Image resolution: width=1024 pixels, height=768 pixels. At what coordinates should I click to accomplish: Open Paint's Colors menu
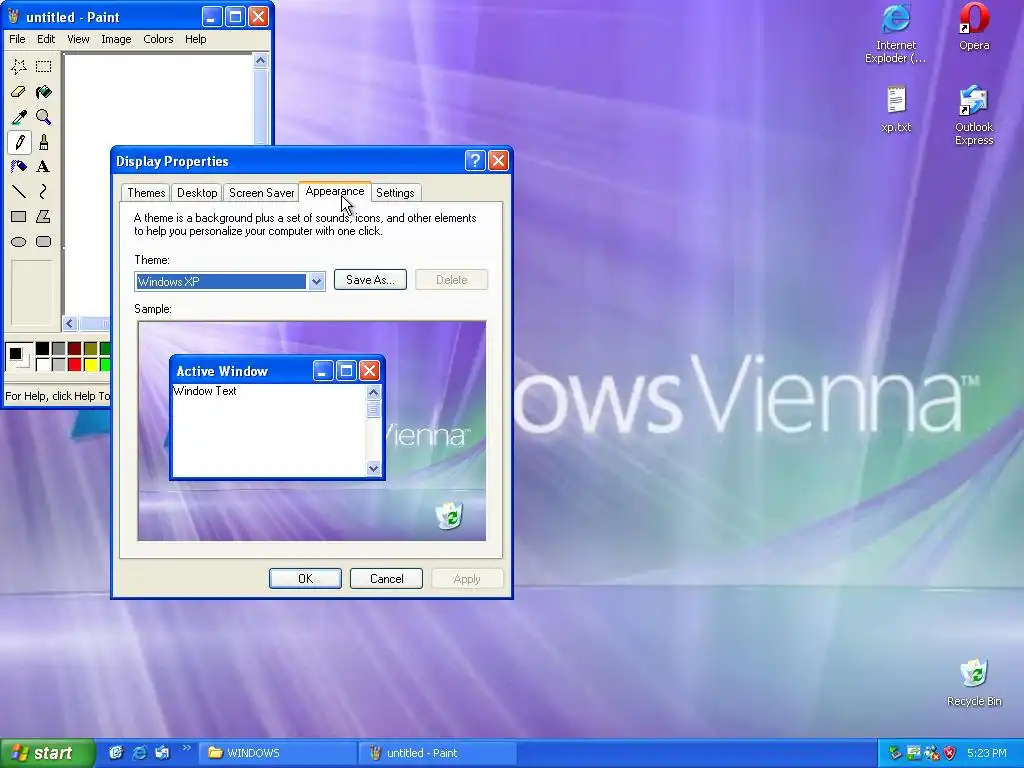(x=158, y=39)
